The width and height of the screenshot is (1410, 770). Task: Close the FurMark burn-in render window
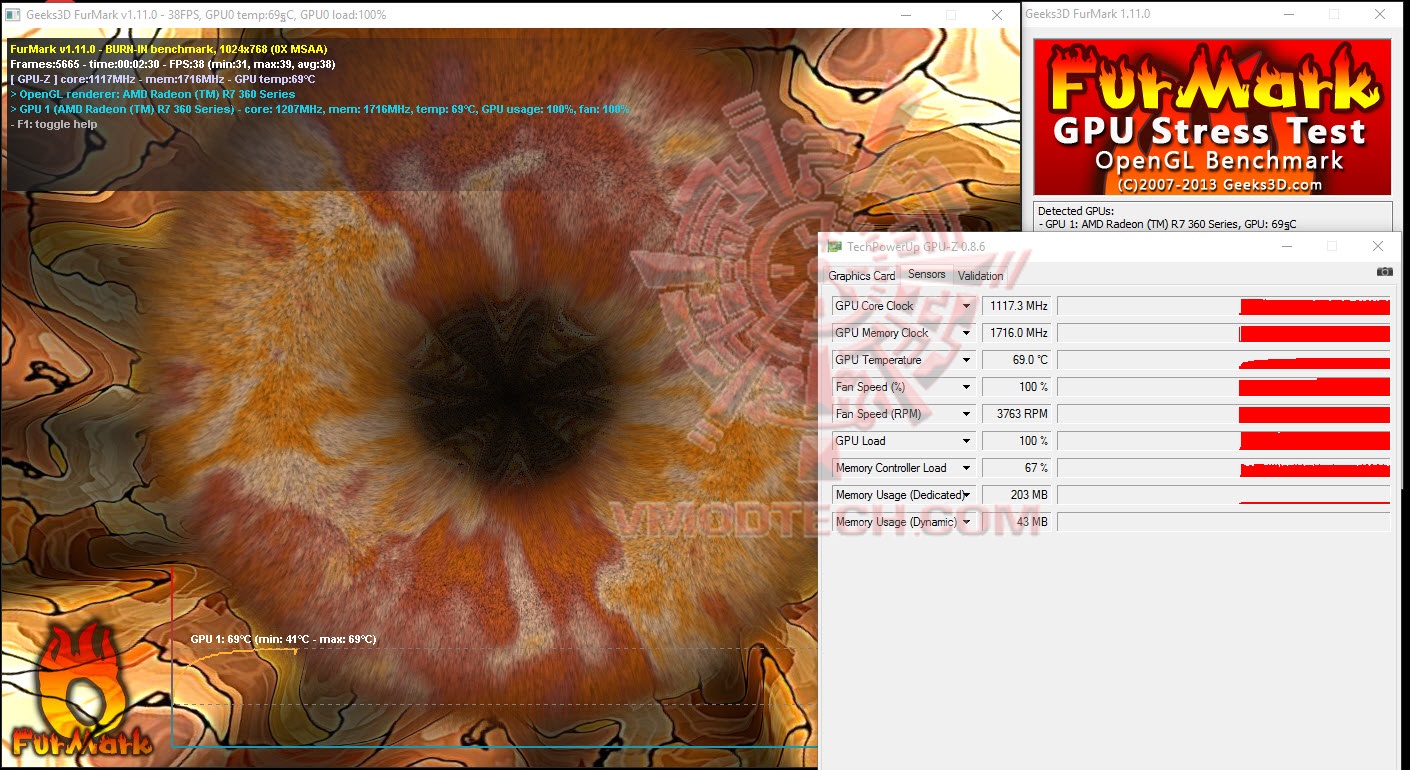[997, 15]
